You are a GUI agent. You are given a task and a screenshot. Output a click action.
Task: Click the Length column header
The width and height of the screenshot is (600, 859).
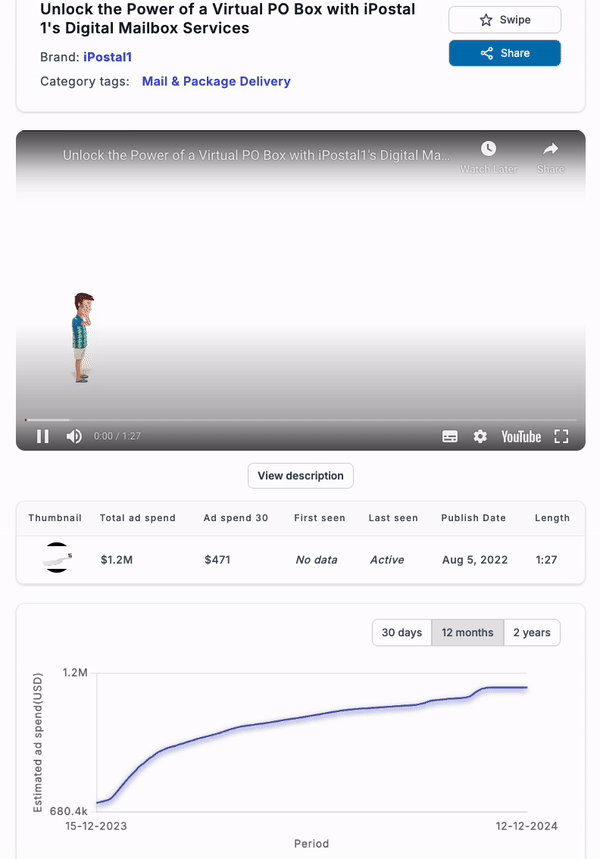[x=552, y=518]
